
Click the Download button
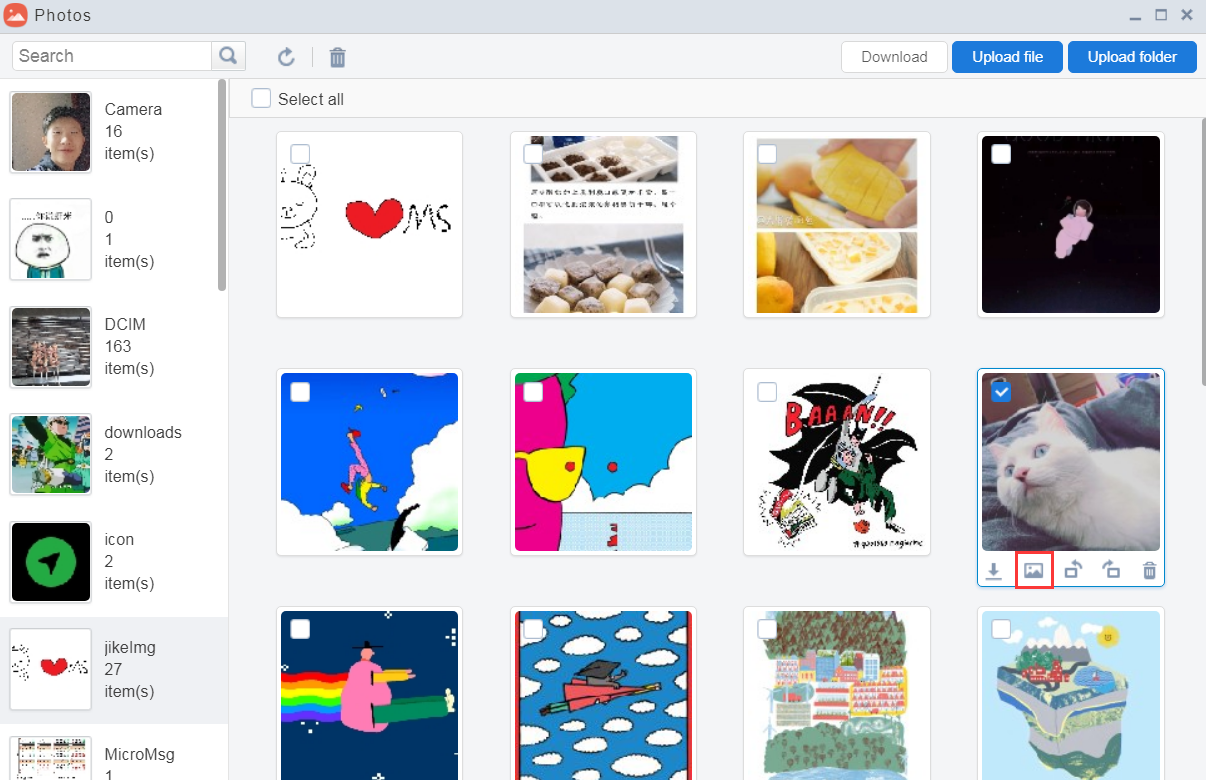pos(894,57)
